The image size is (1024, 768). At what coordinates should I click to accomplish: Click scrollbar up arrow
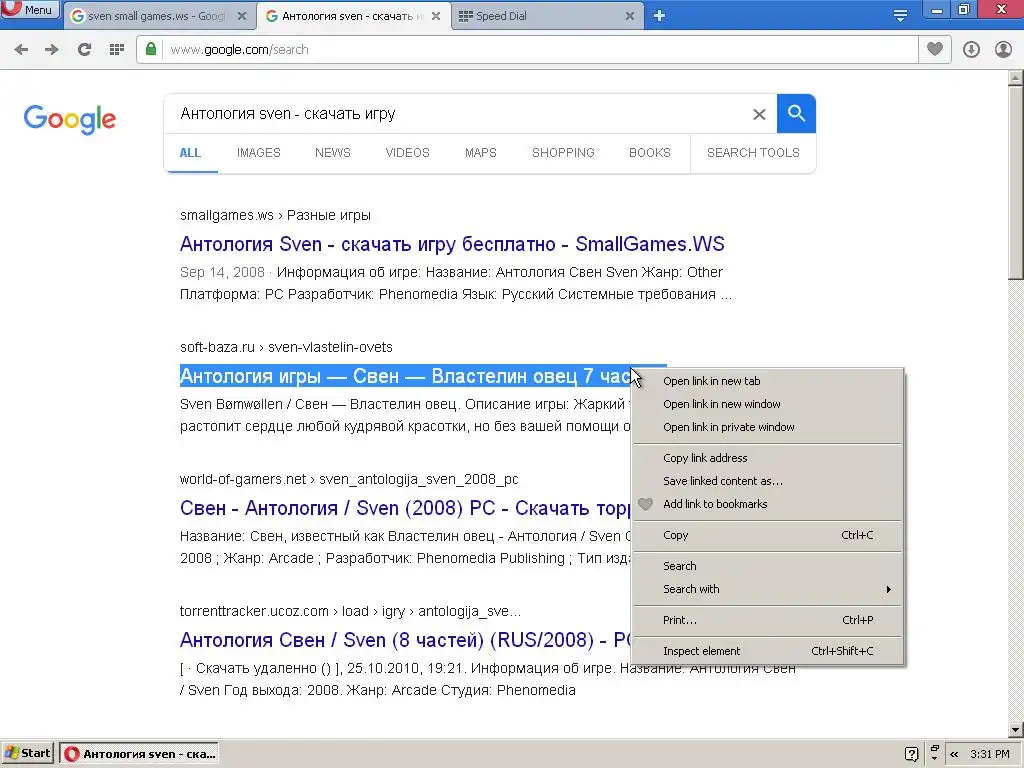click(x=1016, y=78)
